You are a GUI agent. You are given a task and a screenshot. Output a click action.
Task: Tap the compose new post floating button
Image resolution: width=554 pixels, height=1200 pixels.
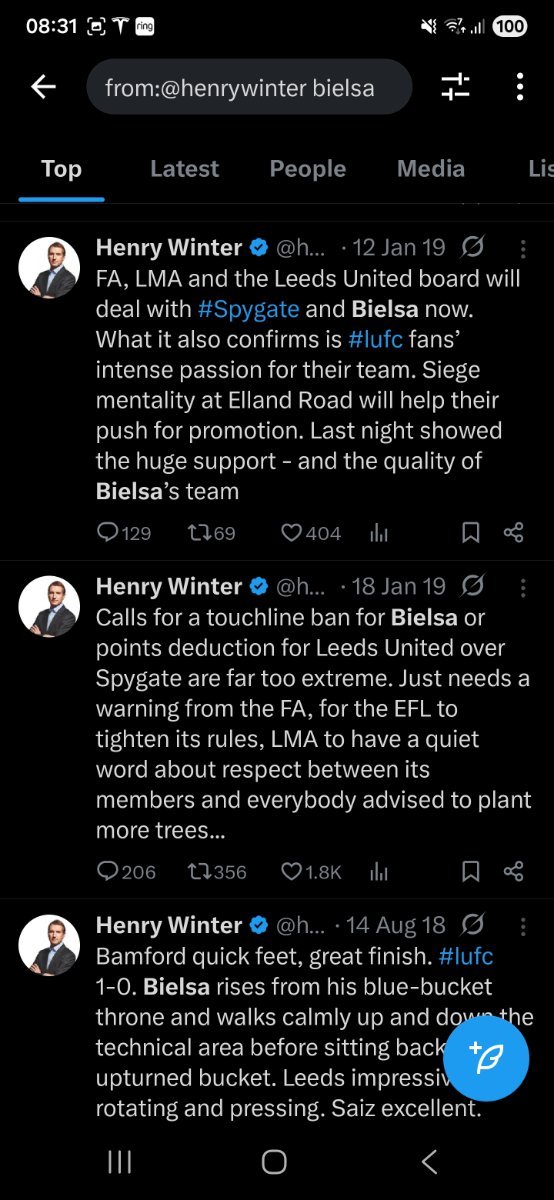tap(486, 1058)
